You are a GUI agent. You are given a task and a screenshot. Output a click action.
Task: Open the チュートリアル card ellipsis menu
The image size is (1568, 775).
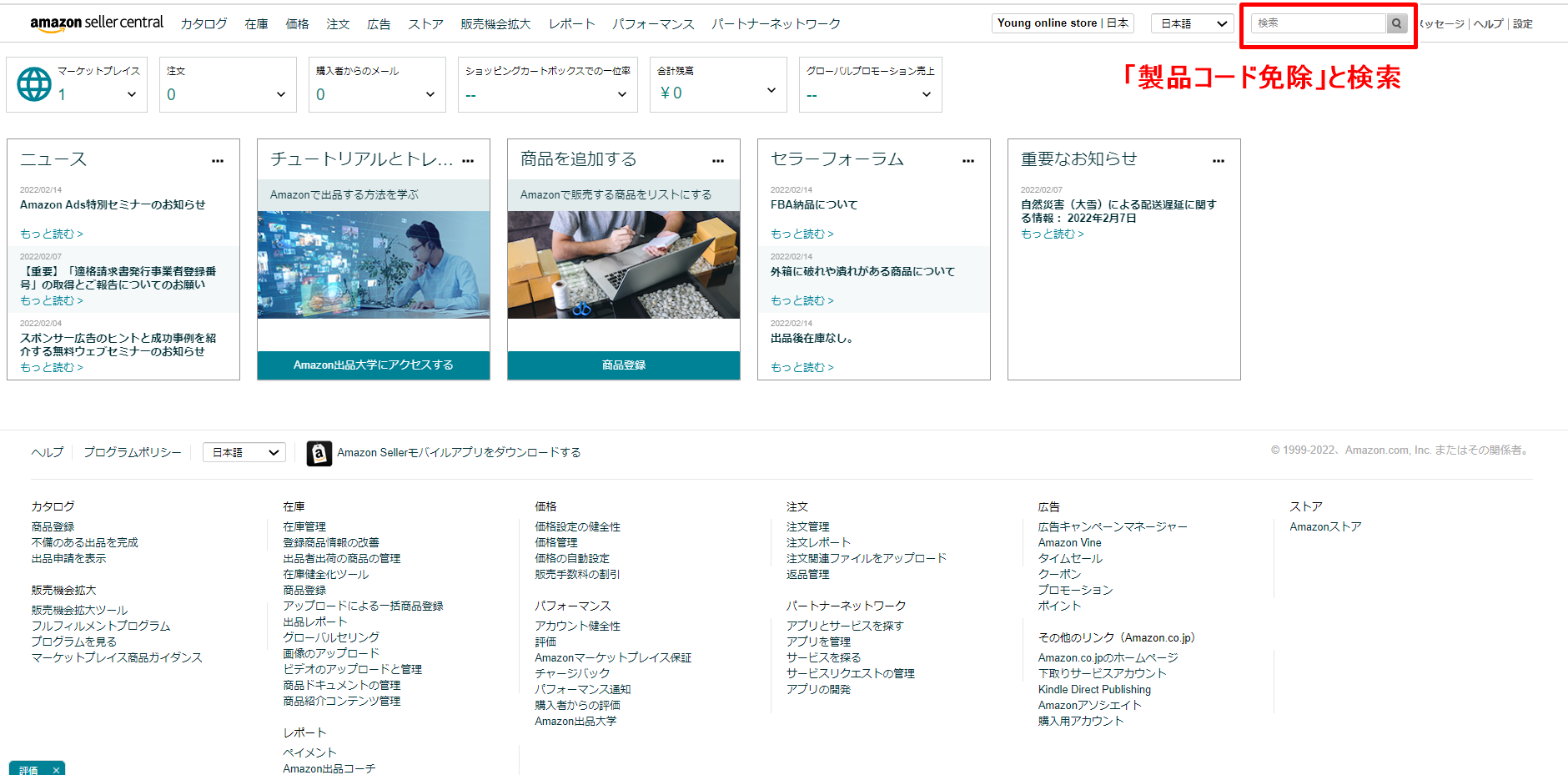click(468, 161)
